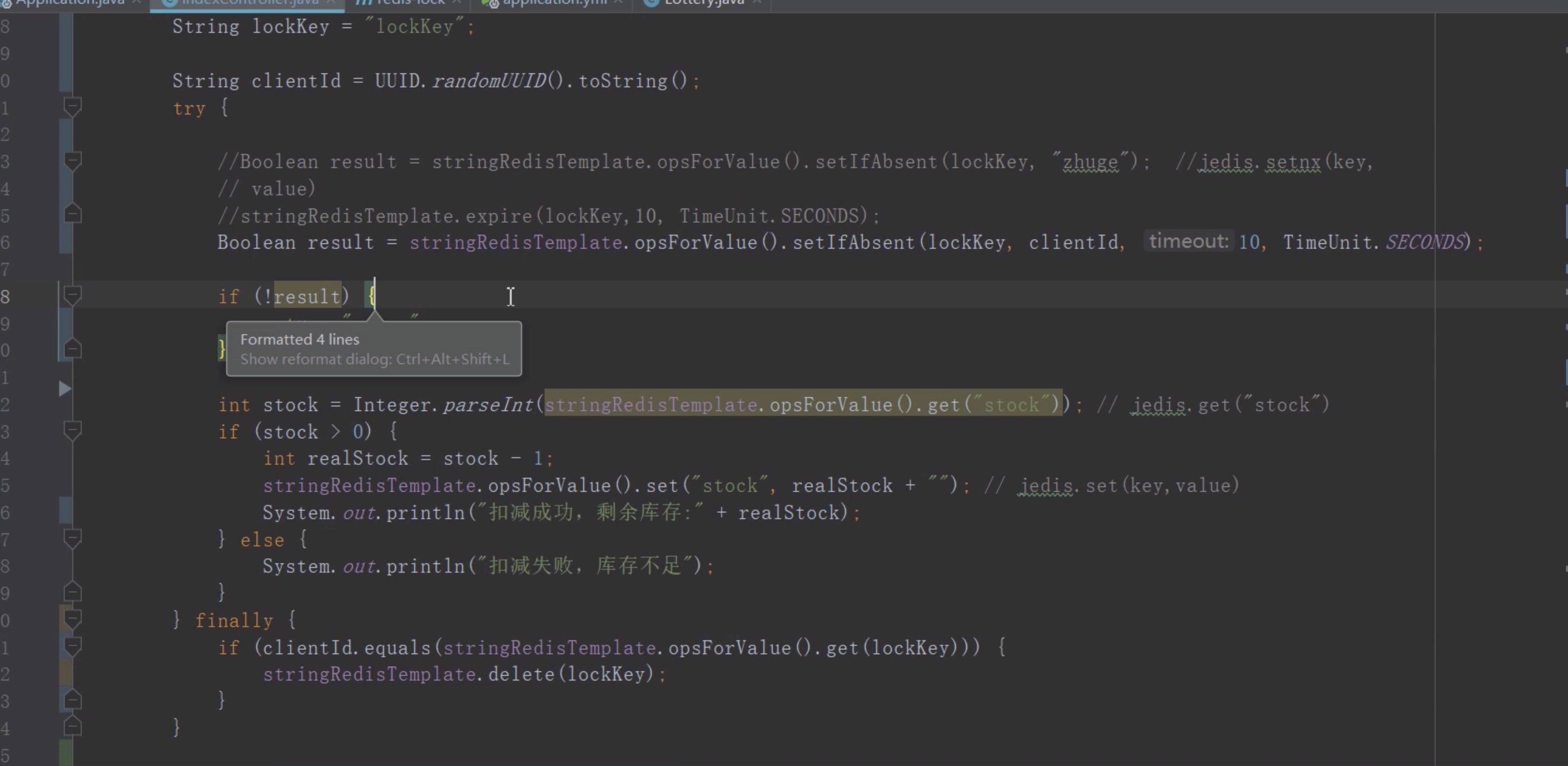Click Integer.parseInt method call
The width and height of the screenshot is (1568, 766).
point(443,405)
